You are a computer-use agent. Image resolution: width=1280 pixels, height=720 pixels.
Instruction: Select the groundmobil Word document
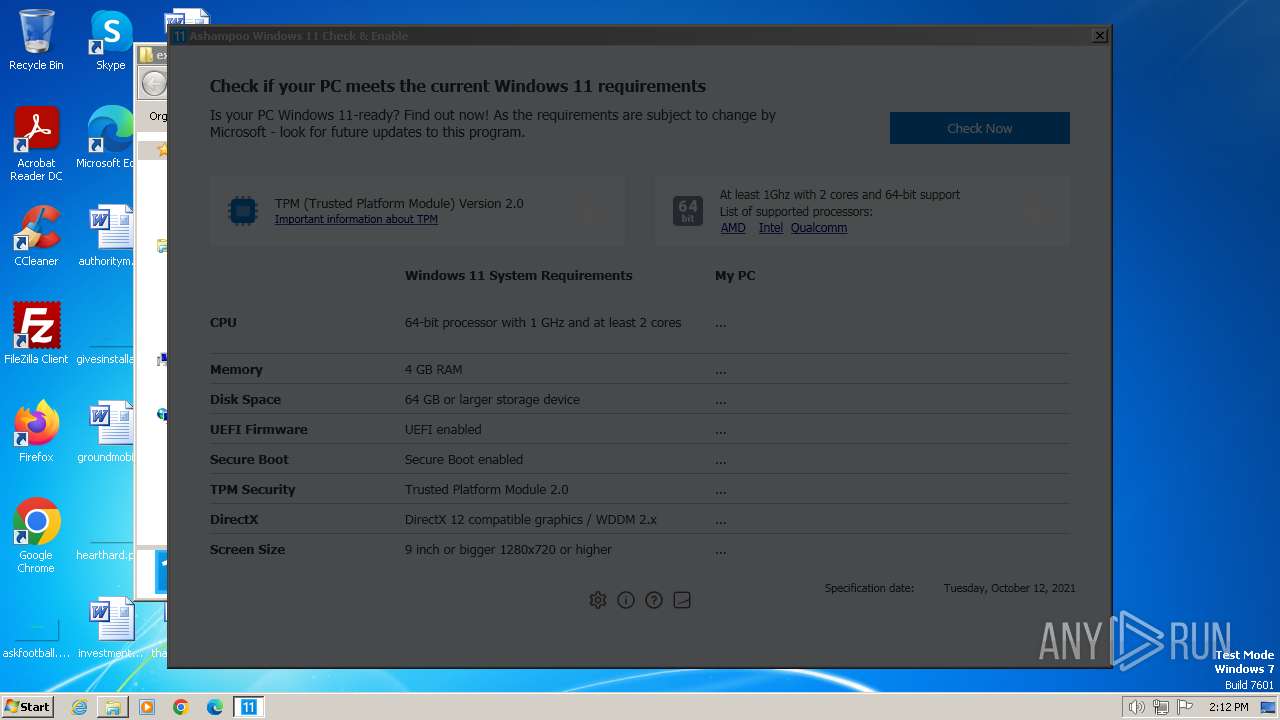pos(108,432)
